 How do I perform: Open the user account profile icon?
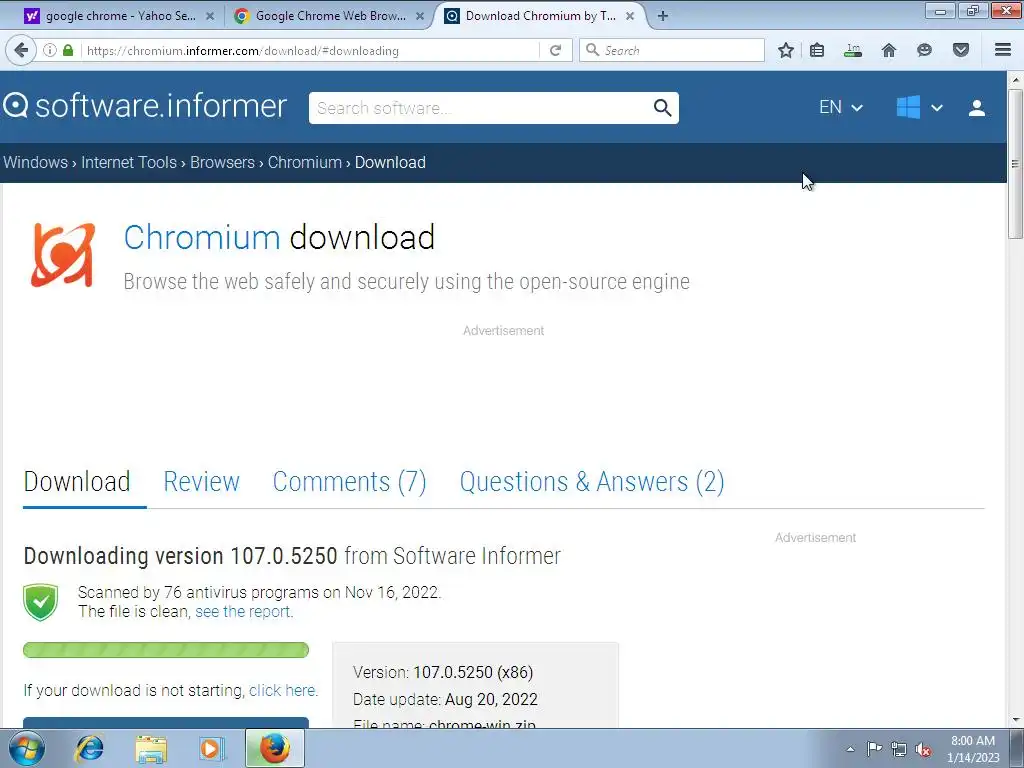977,108
